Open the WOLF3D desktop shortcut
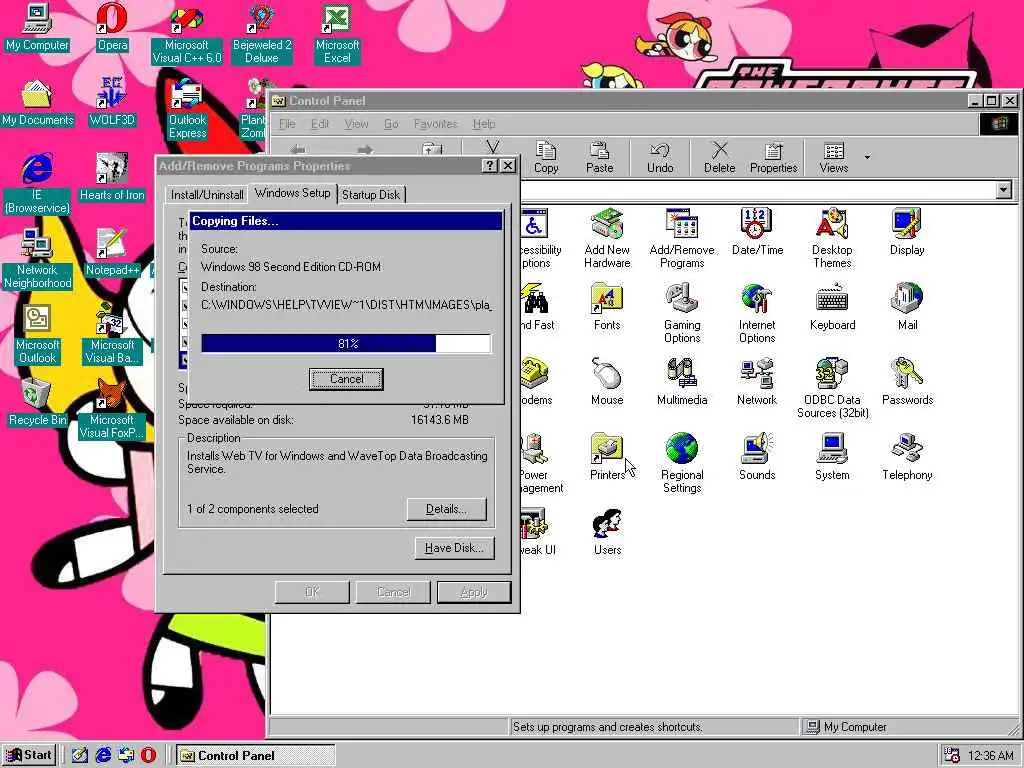 click(x=112, y=102)
